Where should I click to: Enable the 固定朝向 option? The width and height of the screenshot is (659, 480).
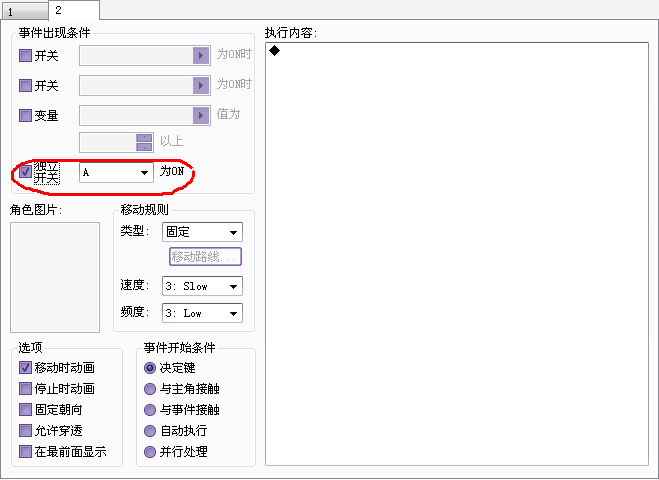25,409
